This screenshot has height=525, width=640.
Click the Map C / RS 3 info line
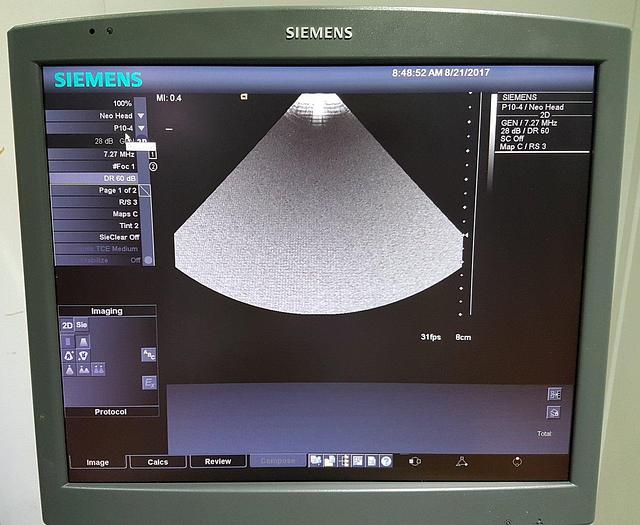pos(523,147)
